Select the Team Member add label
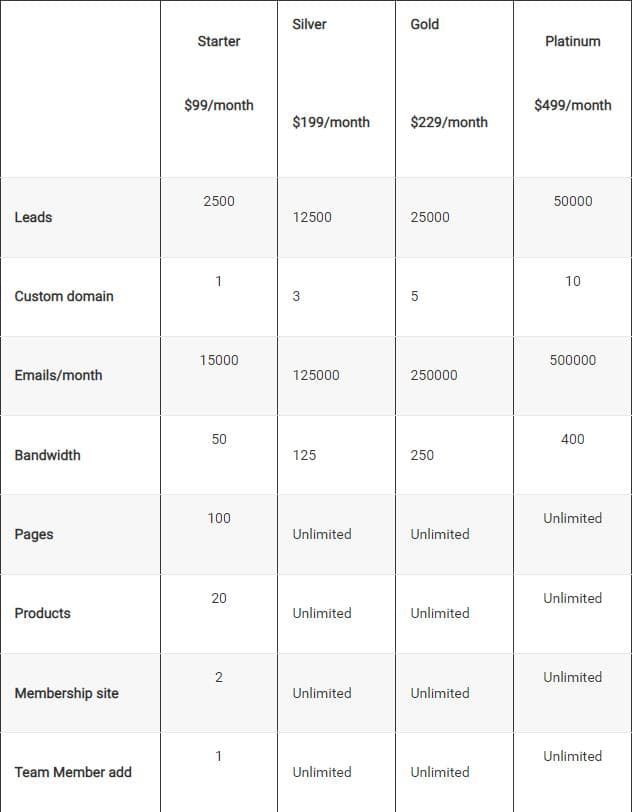 point(73,772)
